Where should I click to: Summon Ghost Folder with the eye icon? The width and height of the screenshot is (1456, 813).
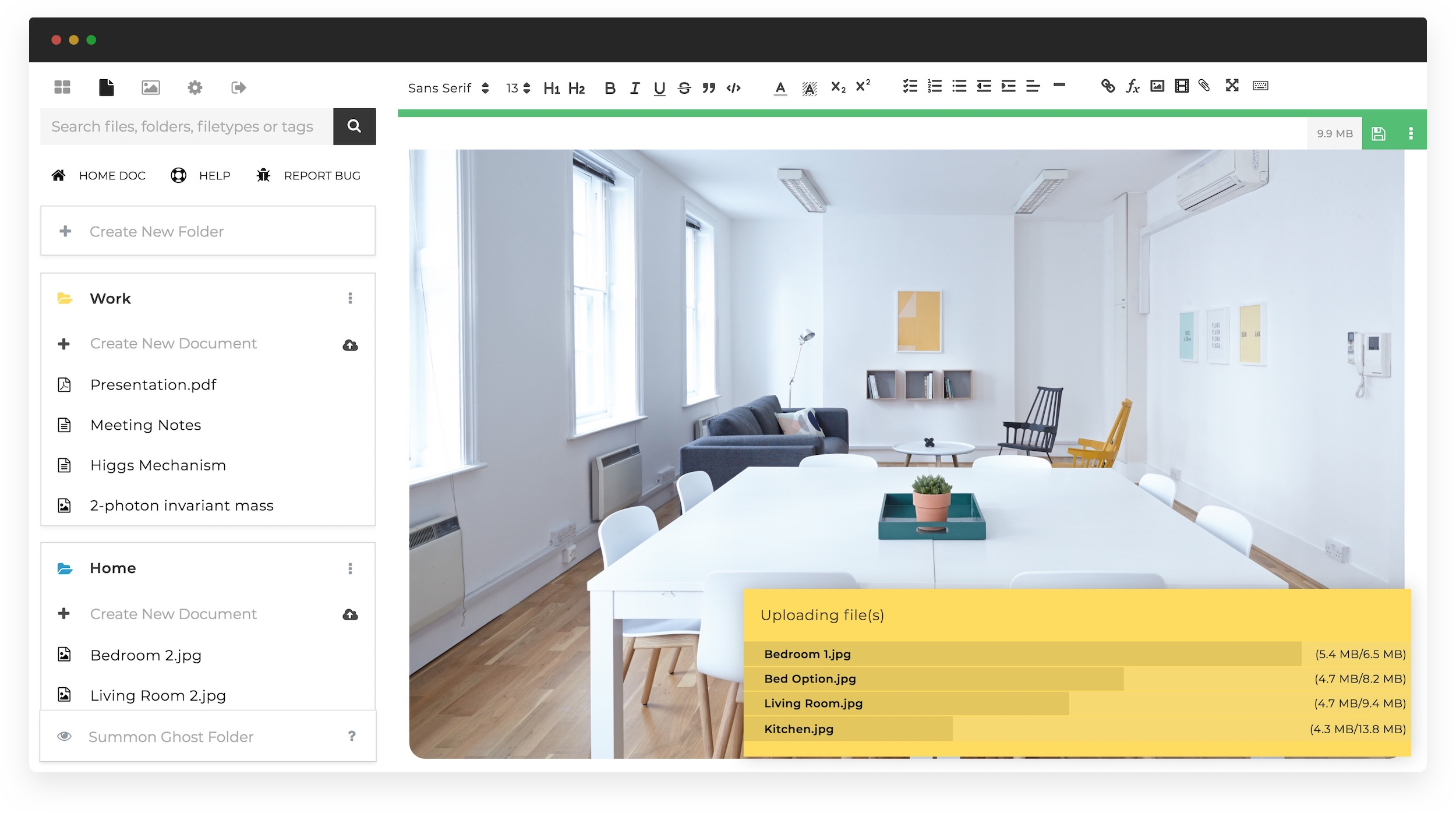pyautogui.click(x=65, y=736)
